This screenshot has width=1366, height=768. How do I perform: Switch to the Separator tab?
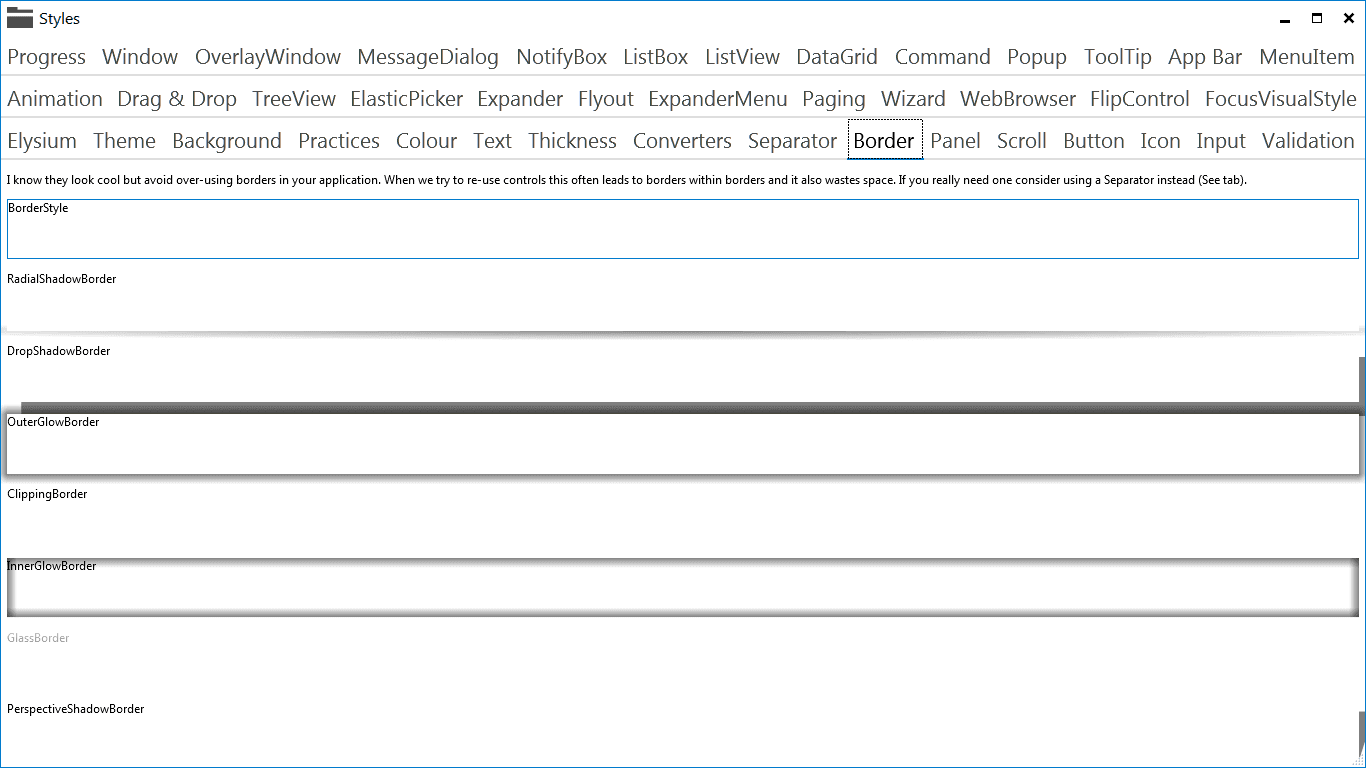coord(792,140)
